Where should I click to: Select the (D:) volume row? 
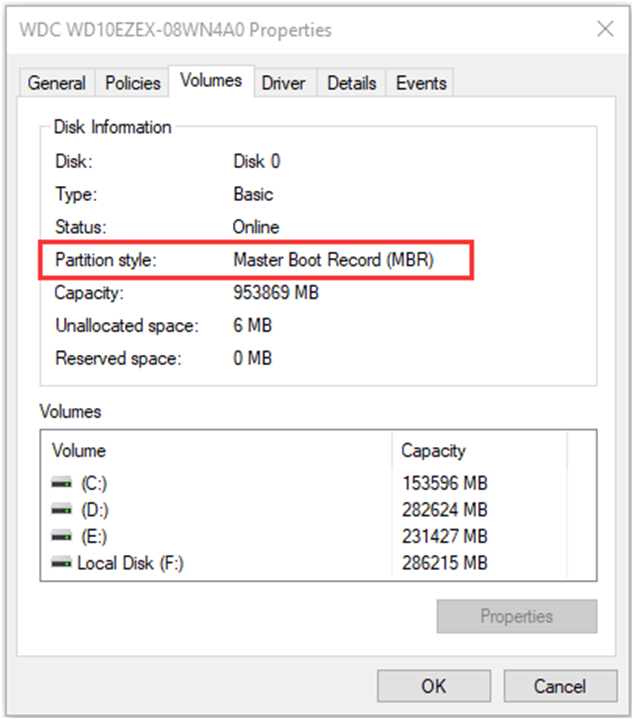tap(303, 510)
